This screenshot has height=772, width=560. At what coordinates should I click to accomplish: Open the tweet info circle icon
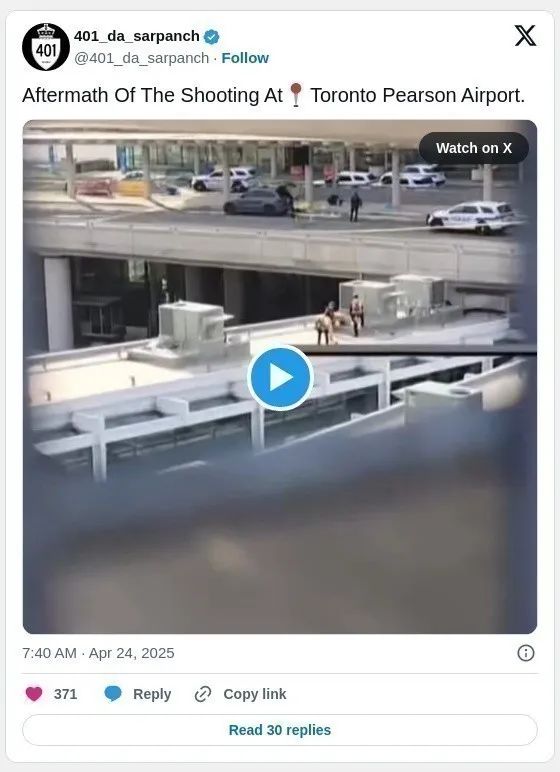[x=526, y=653]
